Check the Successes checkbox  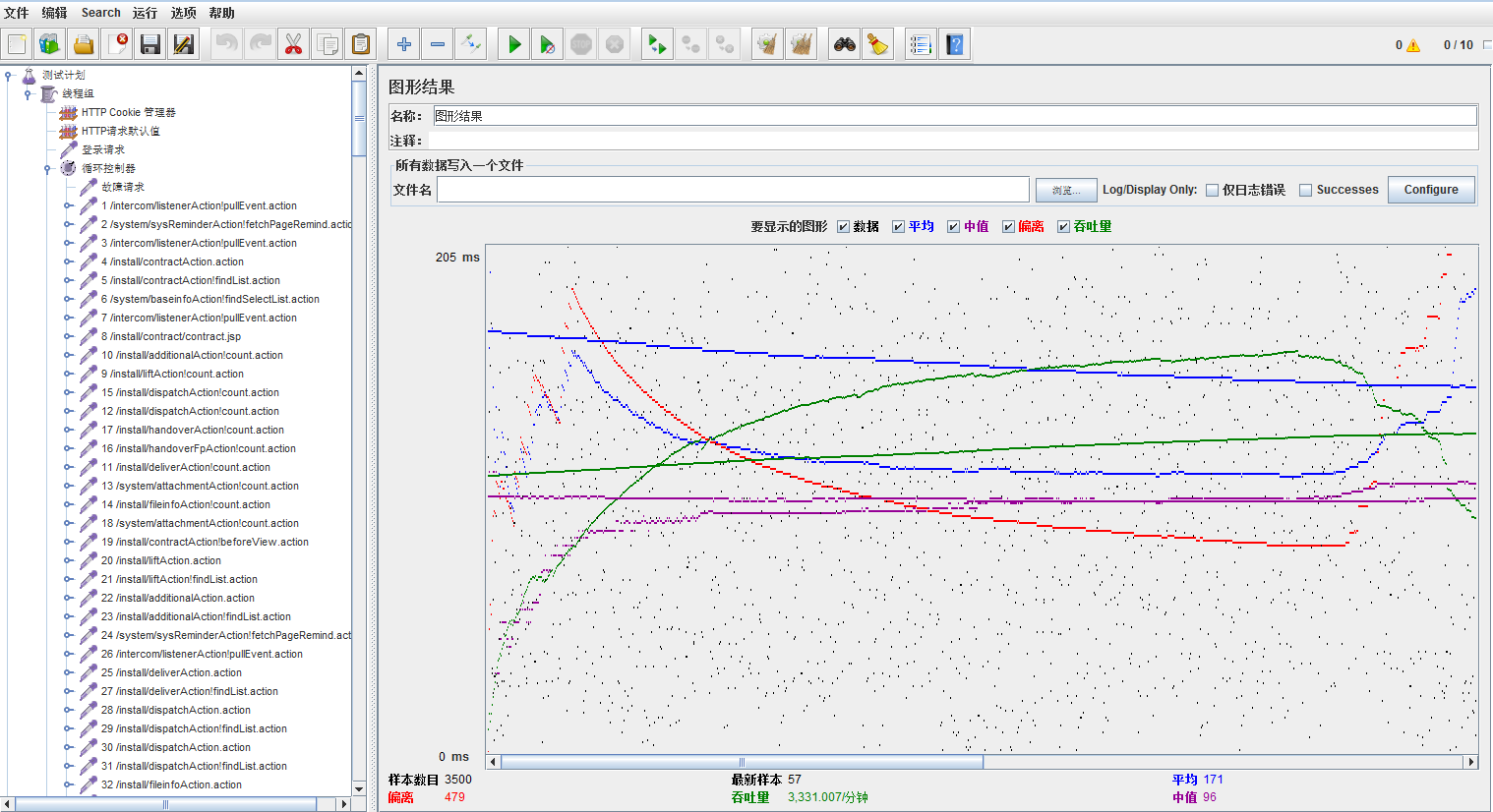click(1305, 191)
